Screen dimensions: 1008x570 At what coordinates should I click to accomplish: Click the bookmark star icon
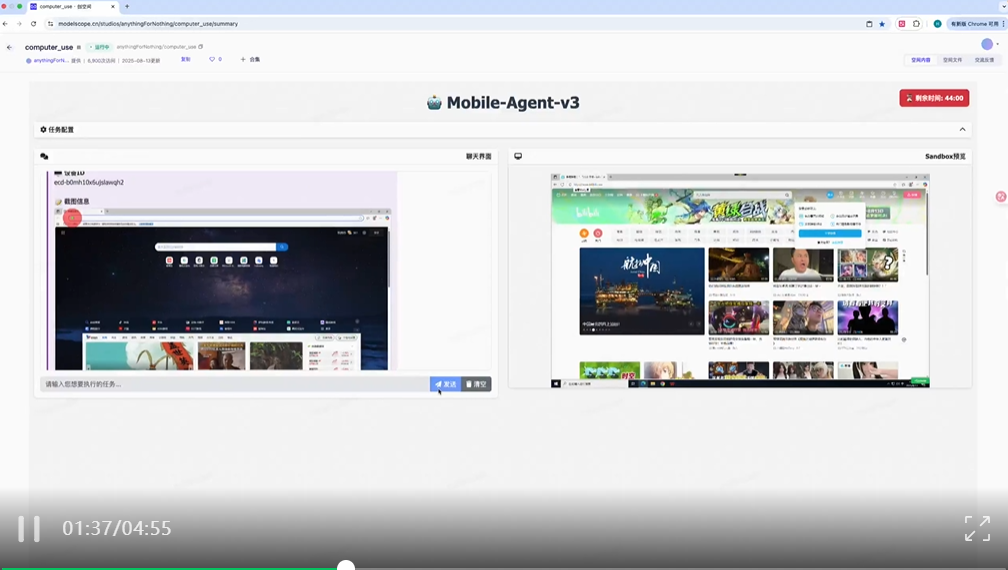[x=882, y=24]
